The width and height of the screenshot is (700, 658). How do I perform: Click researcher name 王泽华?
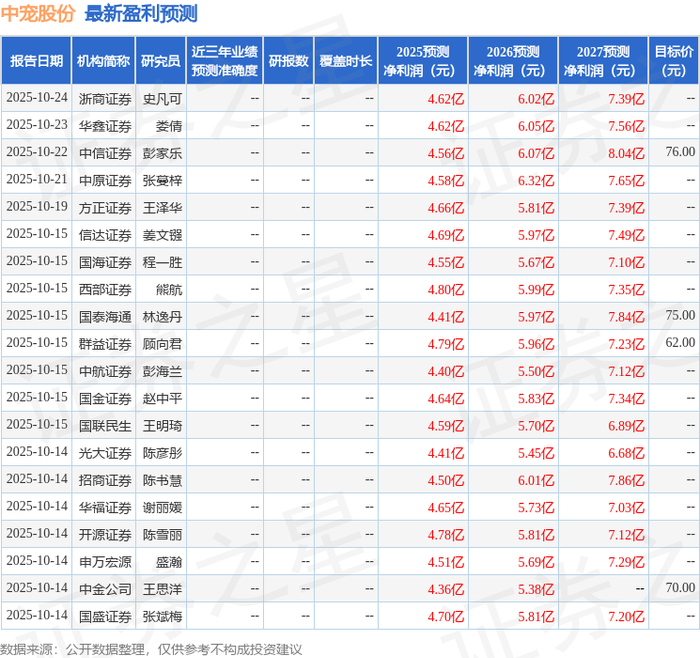pyautogui.click(x=162, y=208)
